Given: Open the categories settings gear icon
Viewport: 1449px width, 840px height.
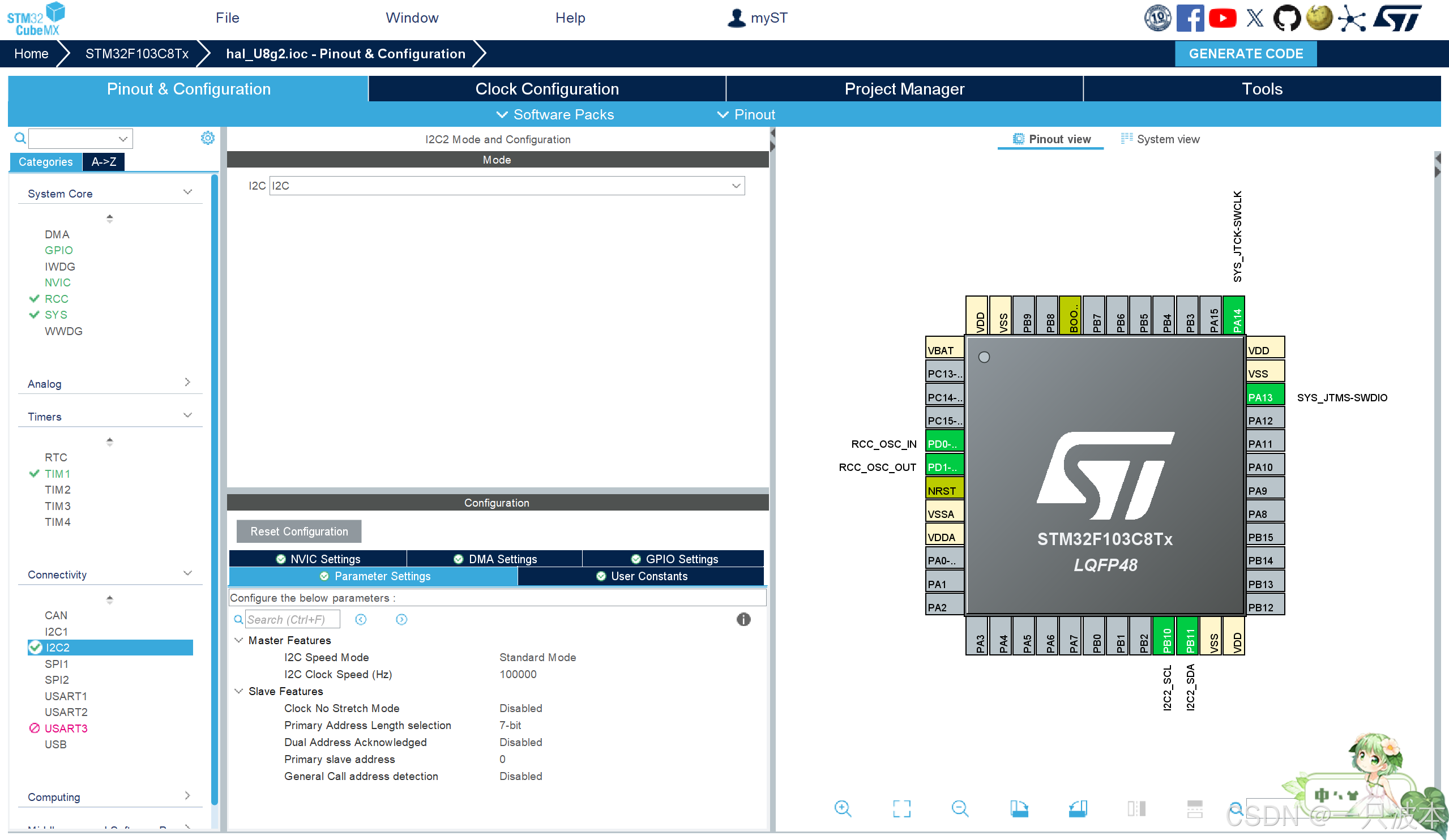Looking at the screenshot, I should tap(208, 138).
